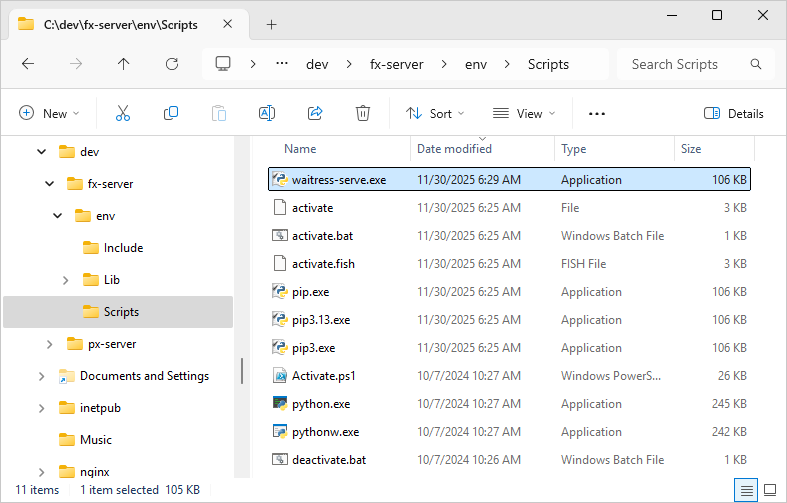This screenshot has width=787, height=503.
Task: Expand the Lib folder in tree
Action: tap(66, 280)
